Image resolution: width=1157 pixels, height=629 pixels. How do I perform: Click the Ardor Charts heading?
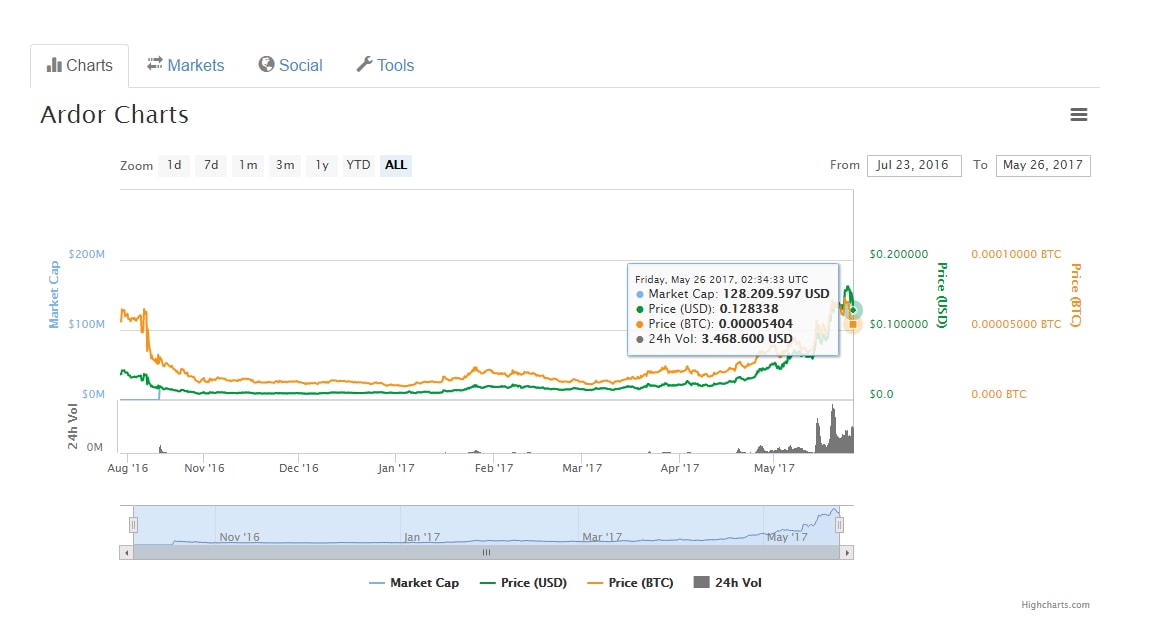point(114,115)
